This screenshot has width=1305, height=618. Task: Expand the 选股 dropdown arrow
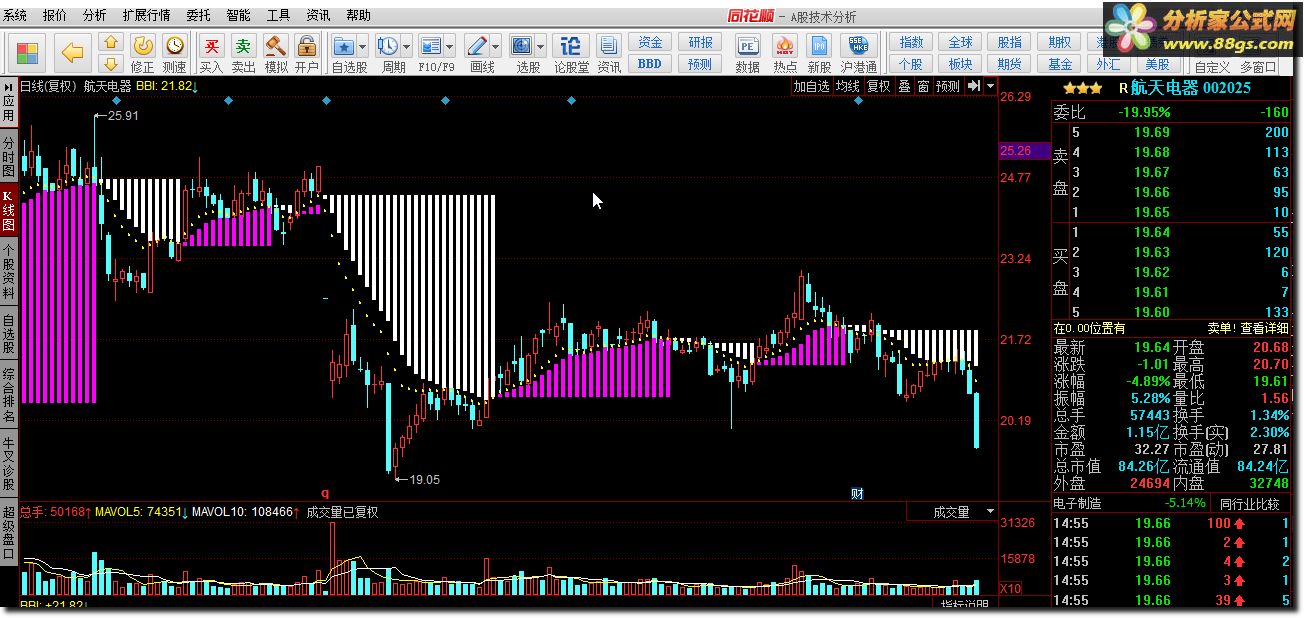(542, 46)
